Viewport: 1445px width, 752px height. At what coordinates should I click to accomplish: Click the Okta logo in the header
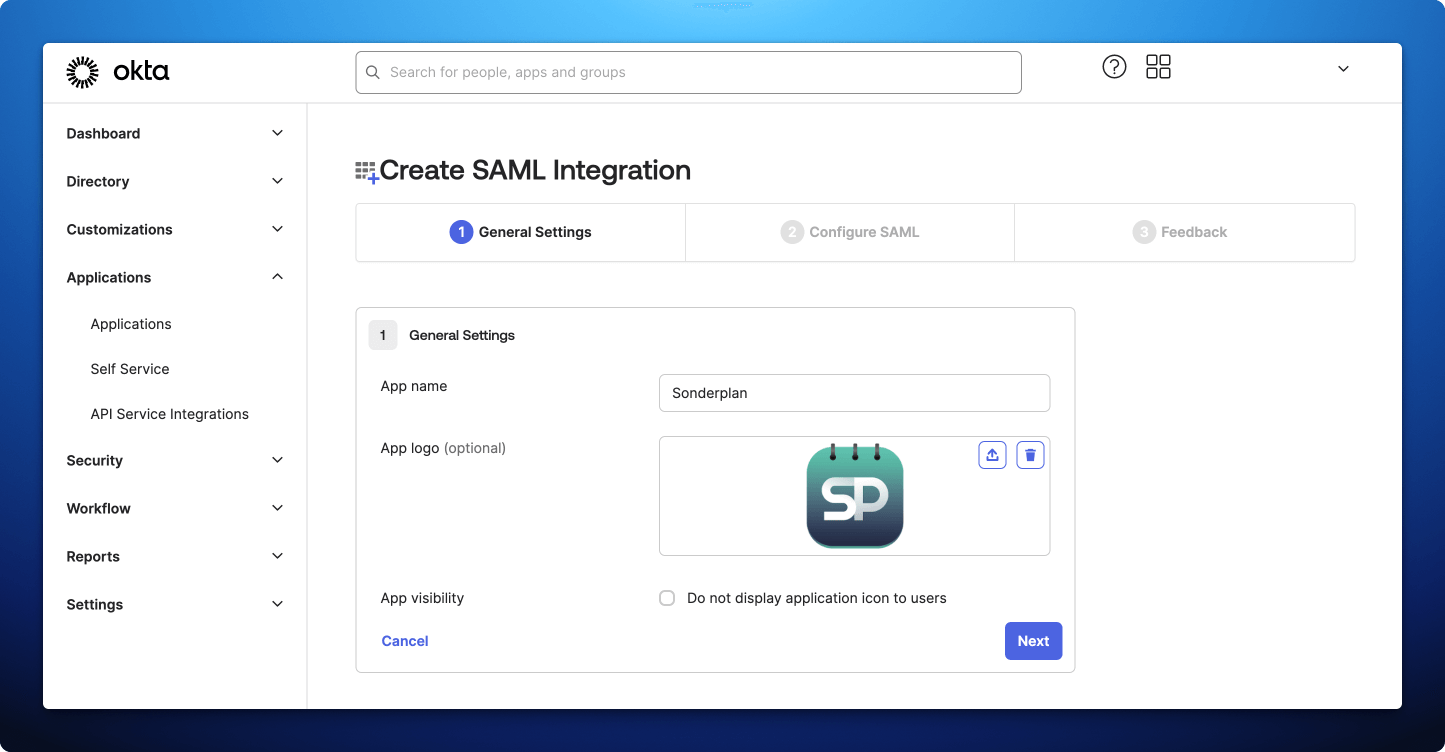(117, 71)
